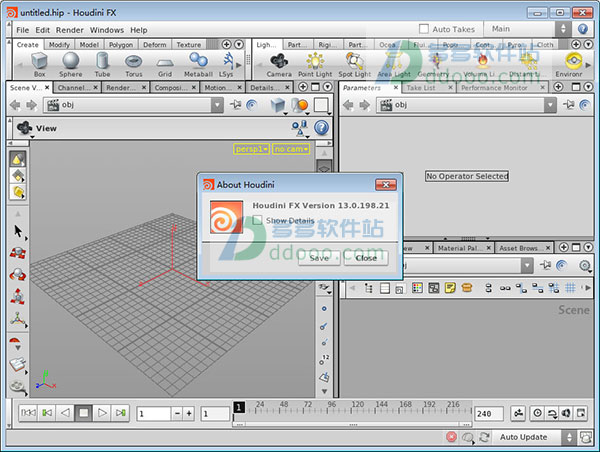
Task: Click Save in About Houdini dialog
Action: [x=319, y=258]
